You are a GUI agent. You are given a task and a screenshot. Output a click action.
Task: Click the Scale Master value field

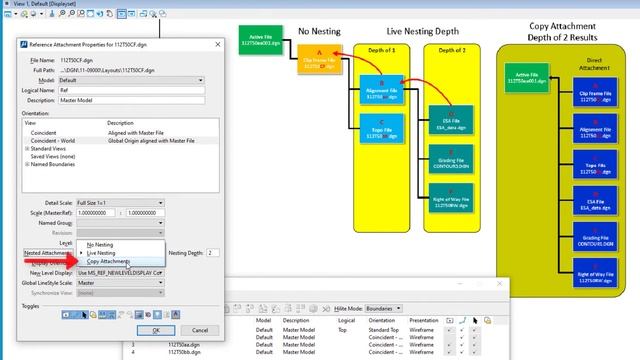(96, 213)
